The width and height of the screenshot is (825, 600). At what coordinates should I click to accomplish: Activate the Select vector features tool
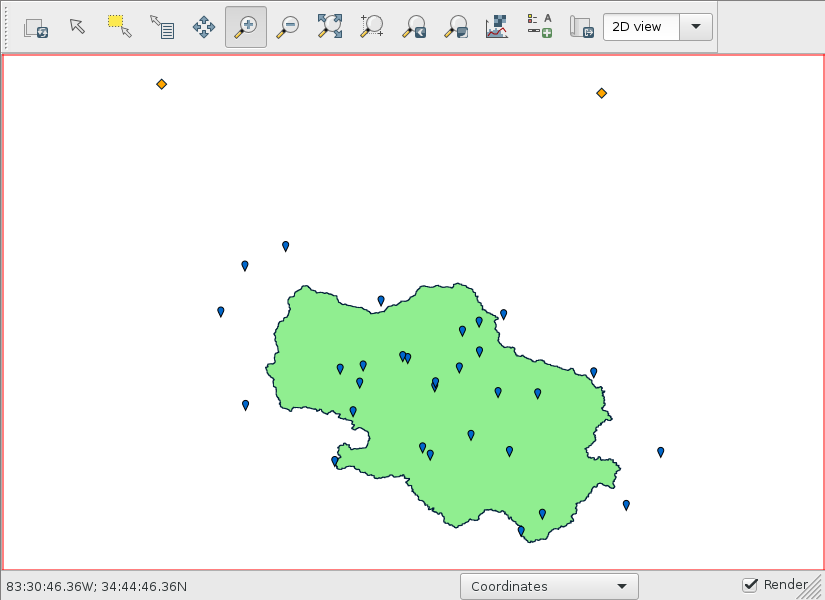coord(120,27)
